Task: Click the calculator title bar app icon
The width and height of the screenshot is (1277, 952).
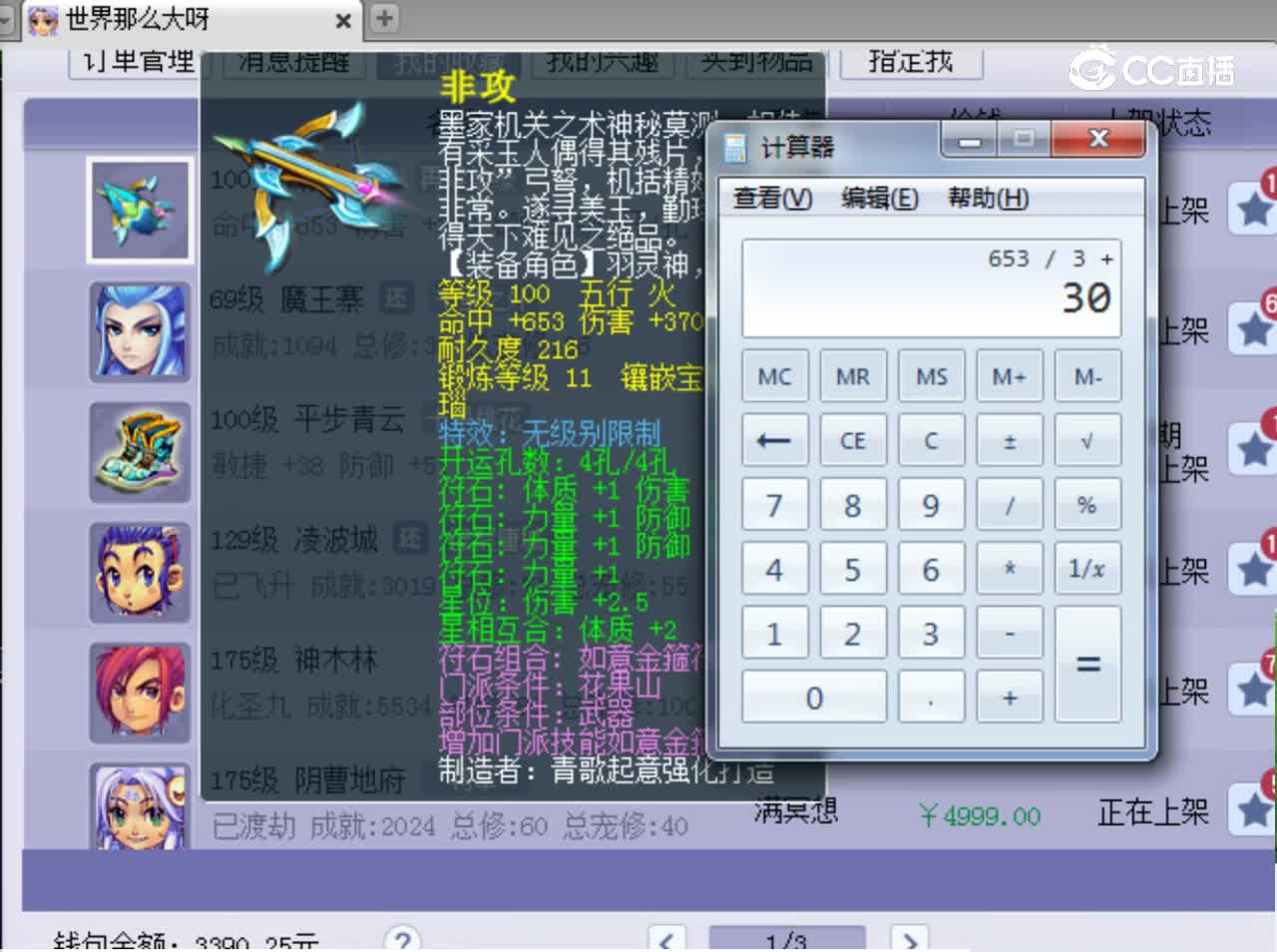Action: (736, 149)
